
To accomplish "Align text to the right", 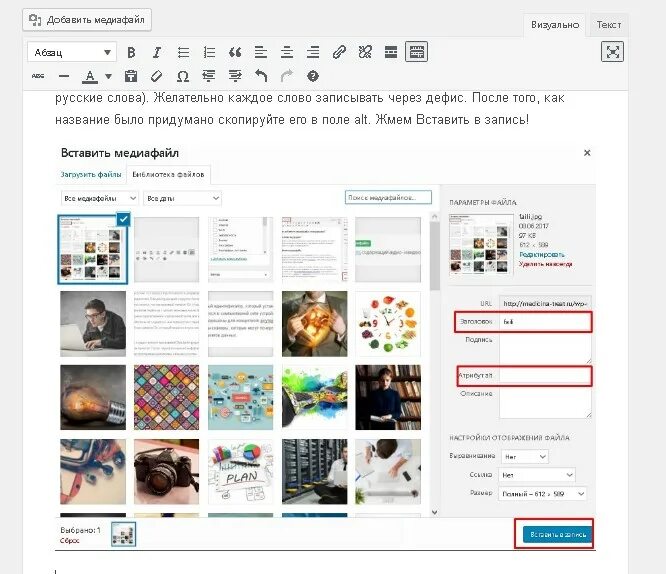I will coord(313,52).
